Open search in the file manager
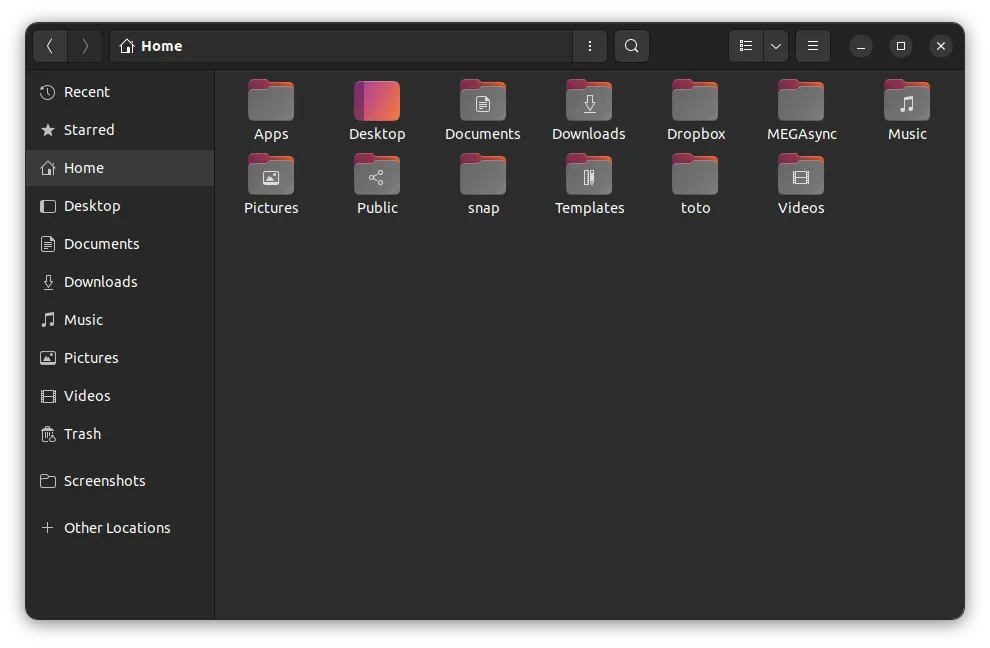 [631, 46]
